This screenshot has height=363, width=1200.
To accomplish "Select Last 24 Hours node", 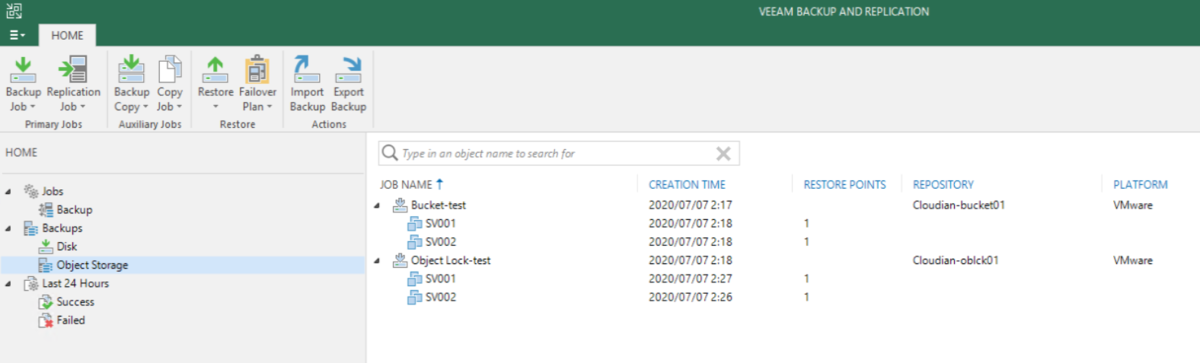I will coord(75,283).
